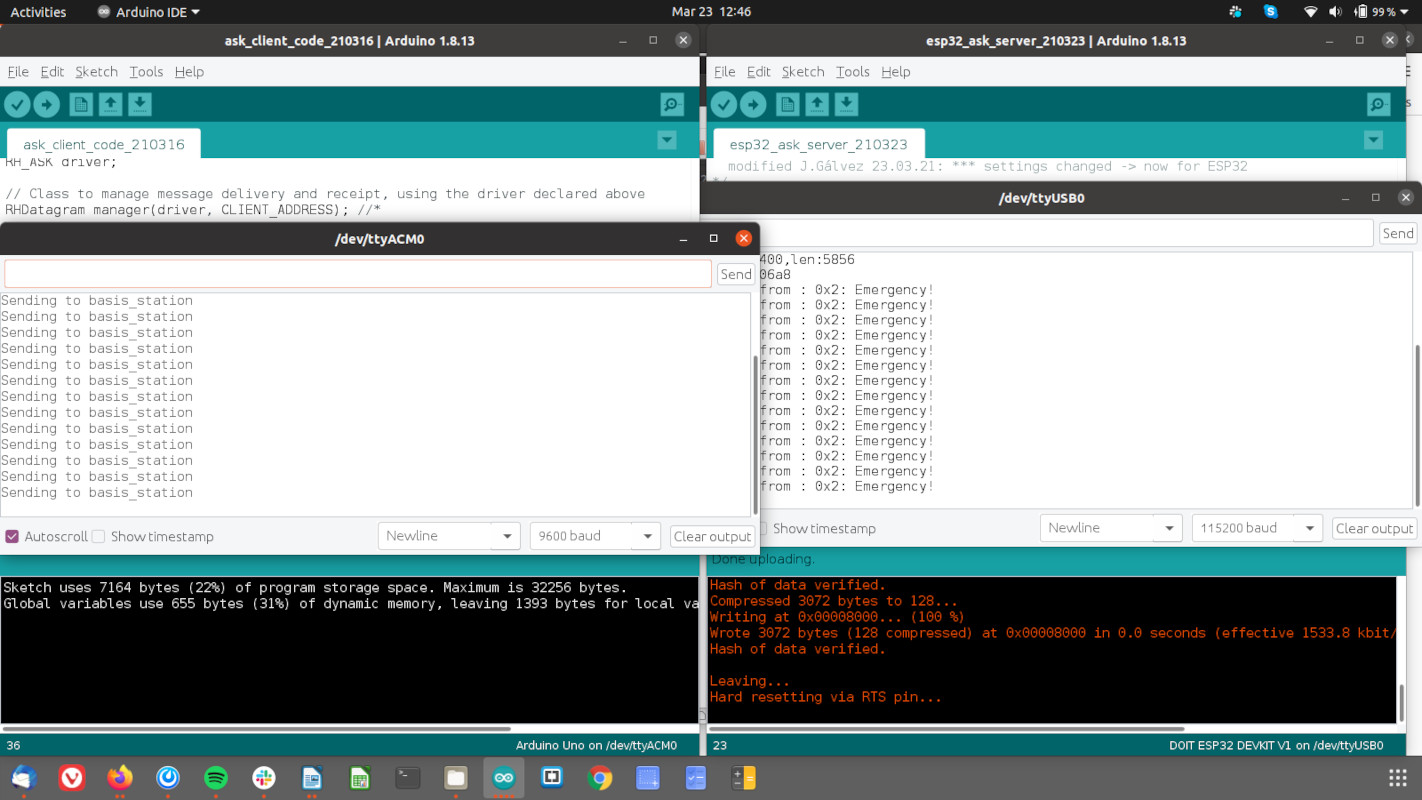Click horizontal scrollbar under left console

(x=256, y=729)
